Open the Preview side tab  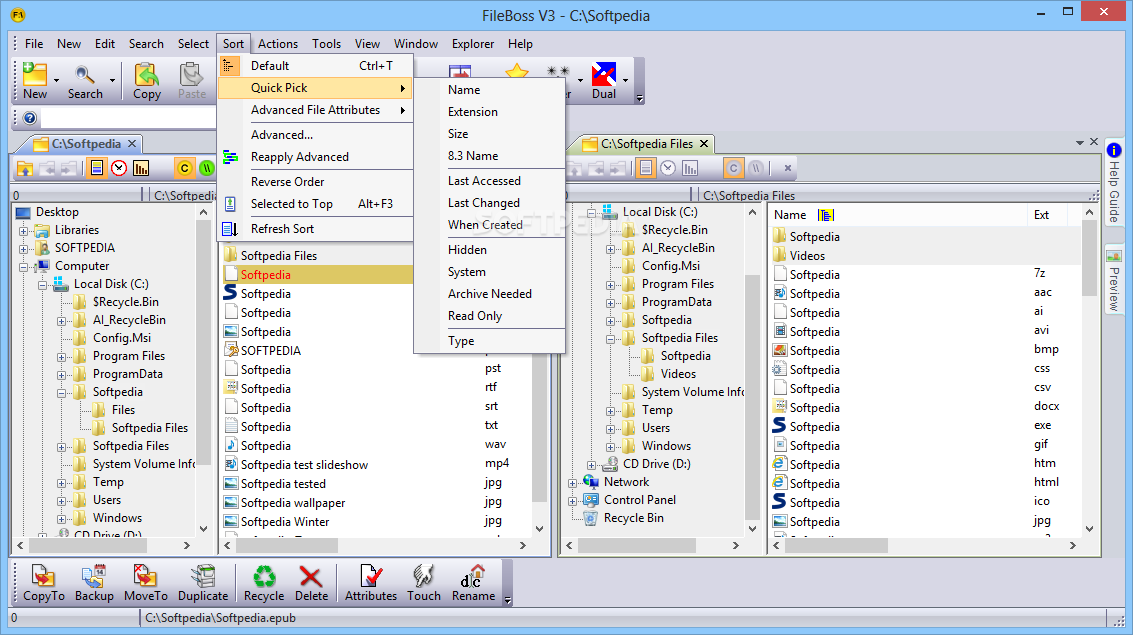tap(1113, 281)
